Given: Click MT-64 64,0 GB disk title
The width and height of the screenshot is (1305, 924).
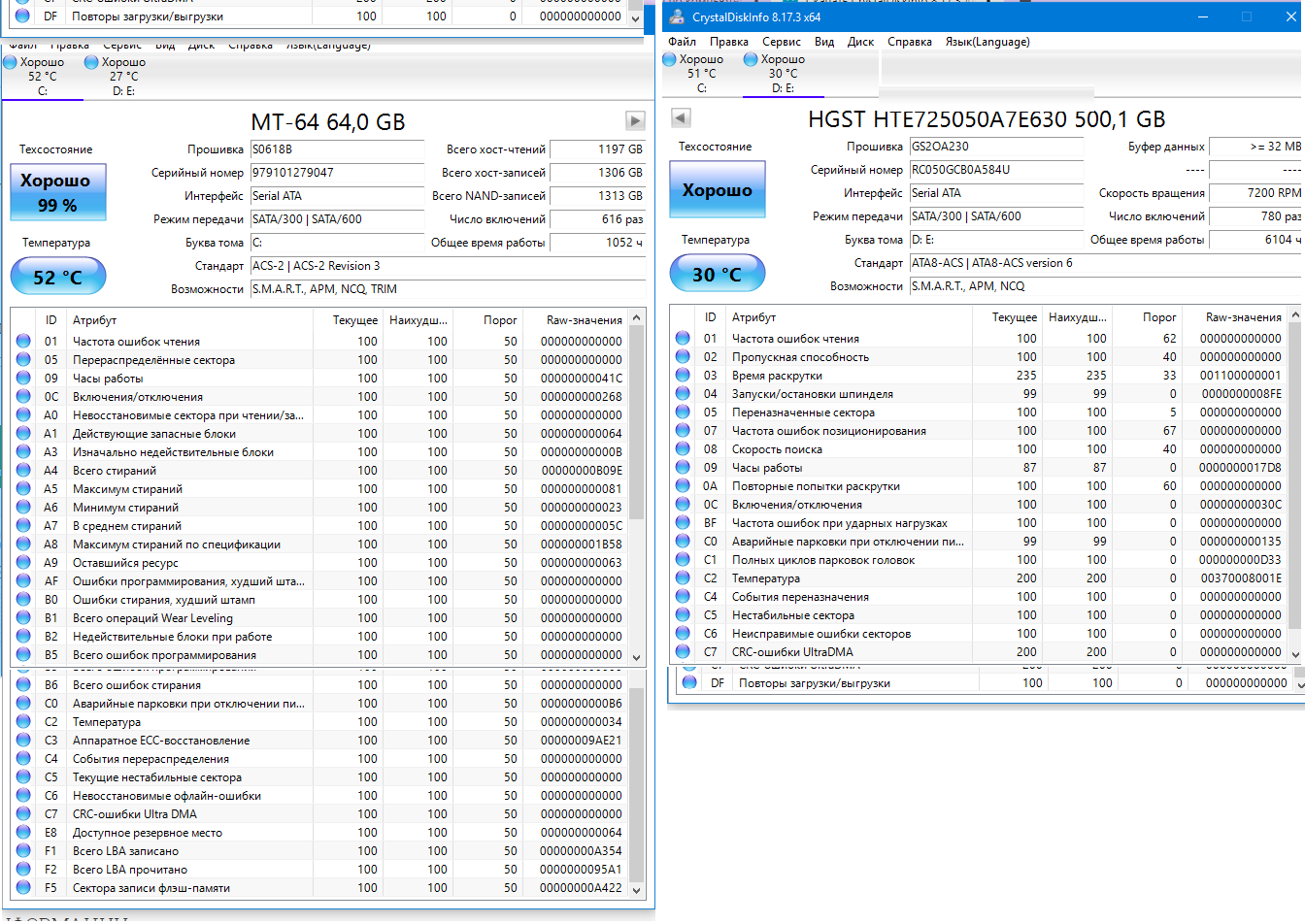Looking at the screenshot, I should pyautogui.click(x=328, y=122).
